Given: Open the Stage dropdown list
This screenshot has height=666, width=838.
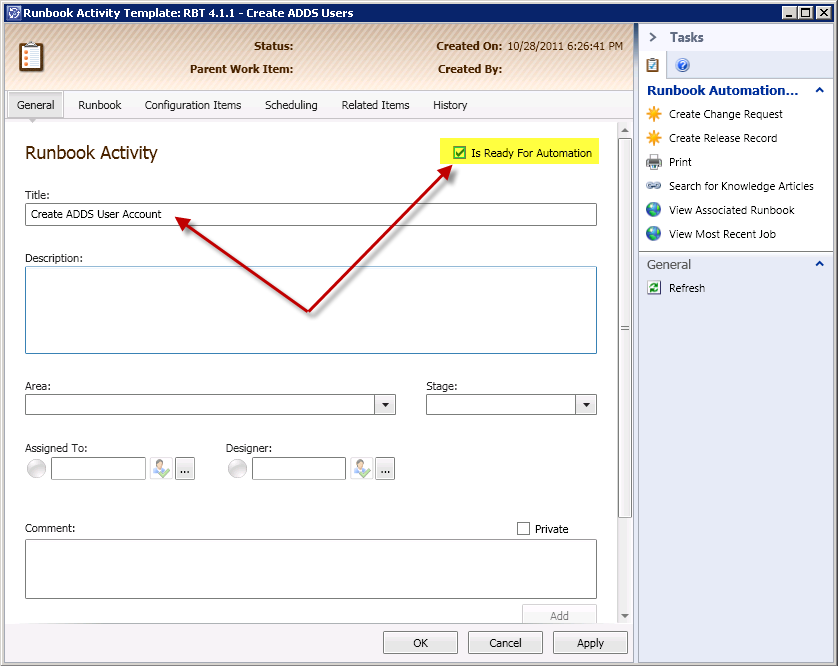Looking at the screenshot, I should 586,405.
